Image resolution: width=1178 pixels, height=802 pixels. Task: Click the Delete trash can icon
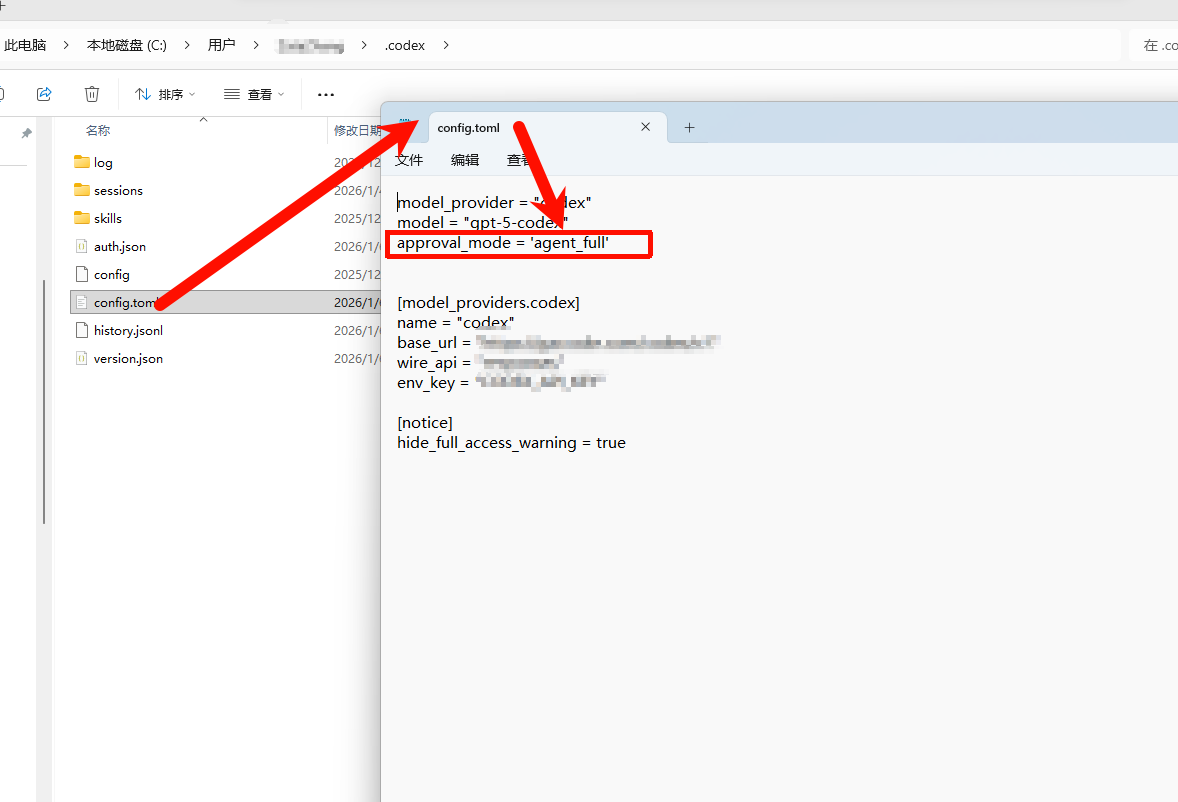tap(92, 94)
